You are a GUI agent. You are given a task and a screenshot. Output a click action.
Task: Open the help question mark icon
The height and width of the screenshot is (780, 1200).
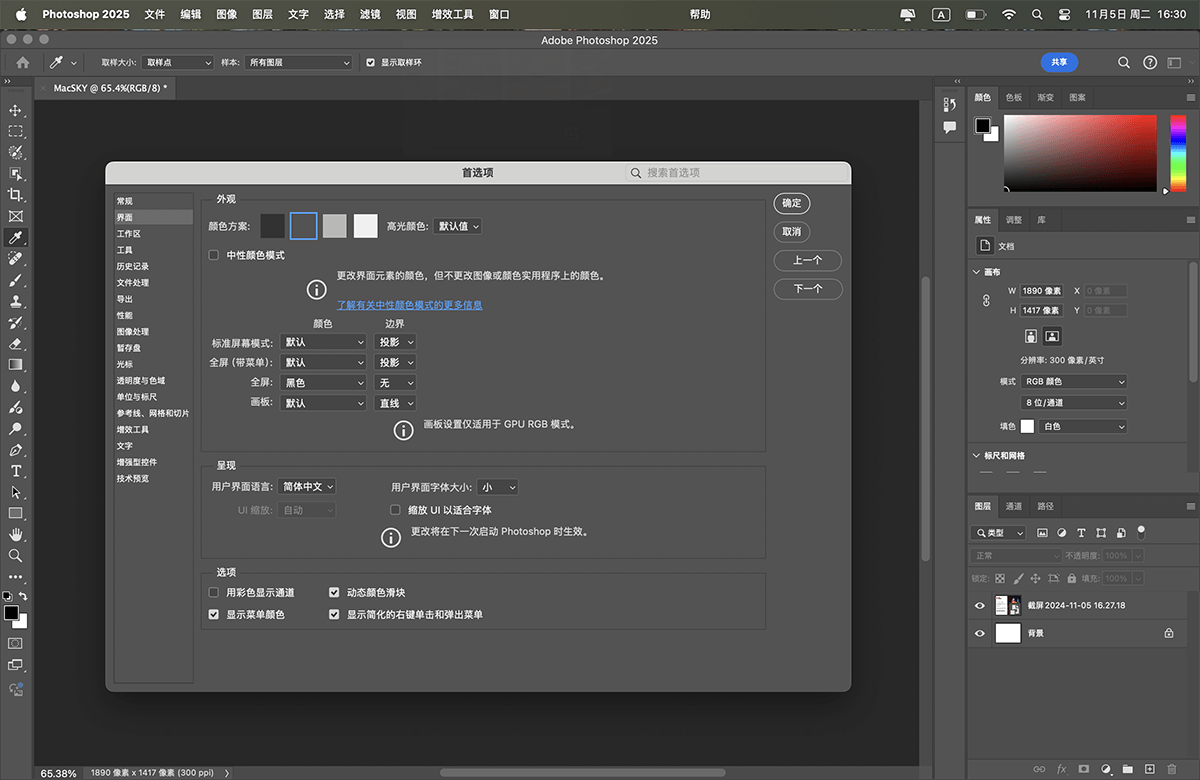(1149, 62)
